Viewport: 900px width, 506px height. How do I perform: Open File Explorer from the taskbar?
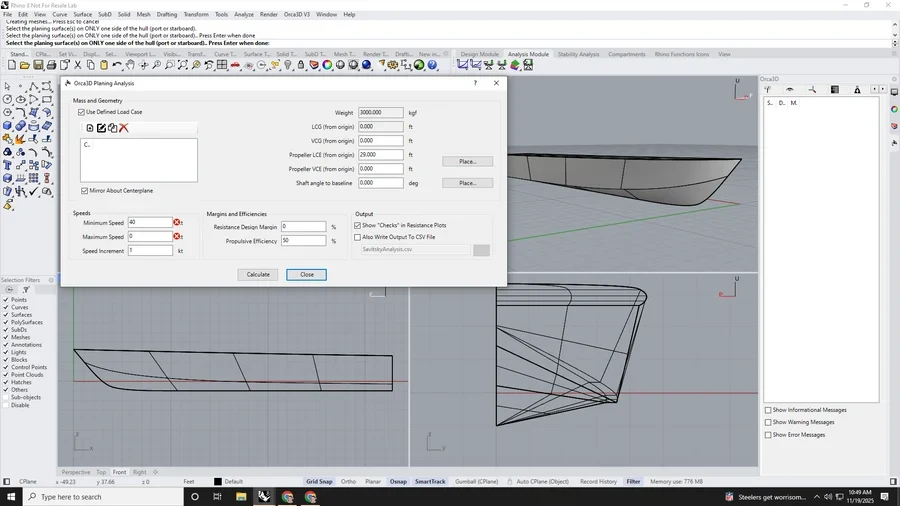(x=241, y=497)
